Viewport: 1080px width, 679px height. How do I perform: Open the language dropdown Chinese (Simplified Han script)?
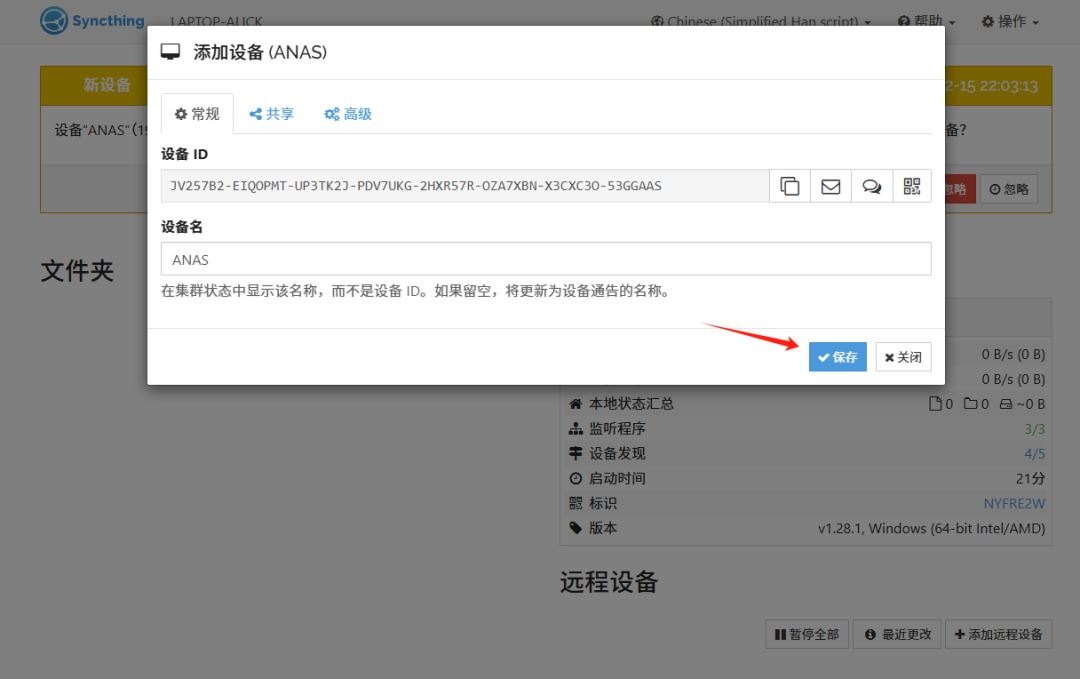point(761,21)
